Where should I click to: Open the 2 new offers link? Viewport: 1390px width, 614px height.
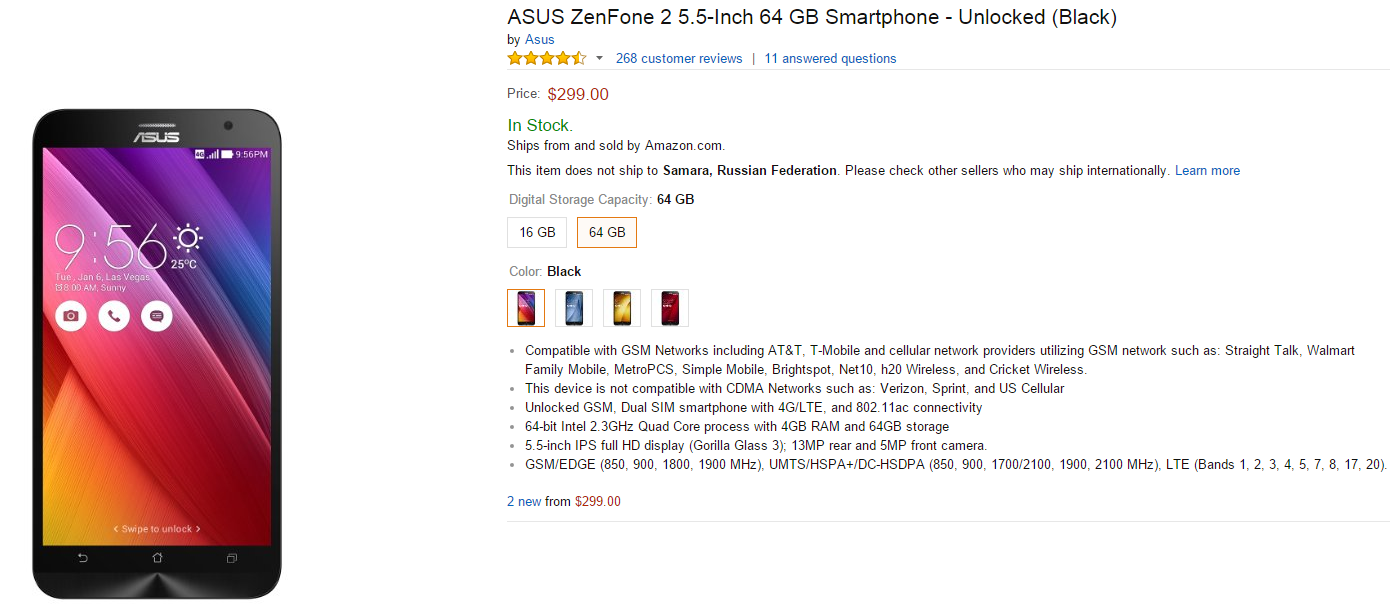(524, 501)
